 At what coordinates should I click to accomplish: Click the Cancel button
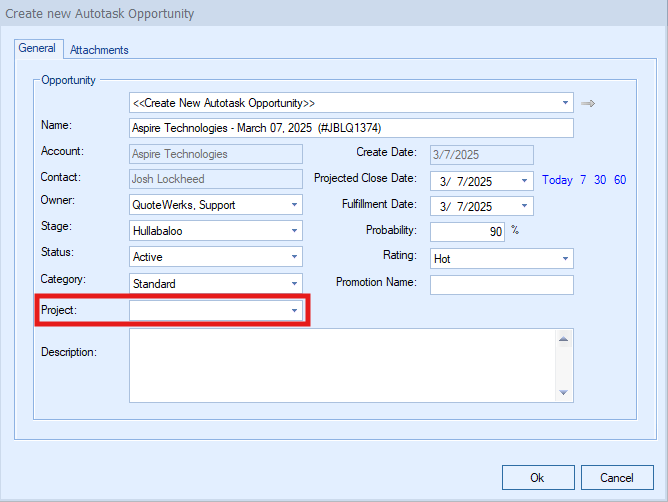[617, 477]
